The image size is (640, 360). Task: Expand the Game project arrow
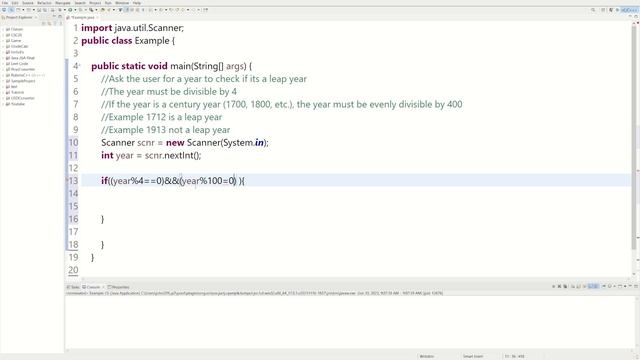[3, 41]
